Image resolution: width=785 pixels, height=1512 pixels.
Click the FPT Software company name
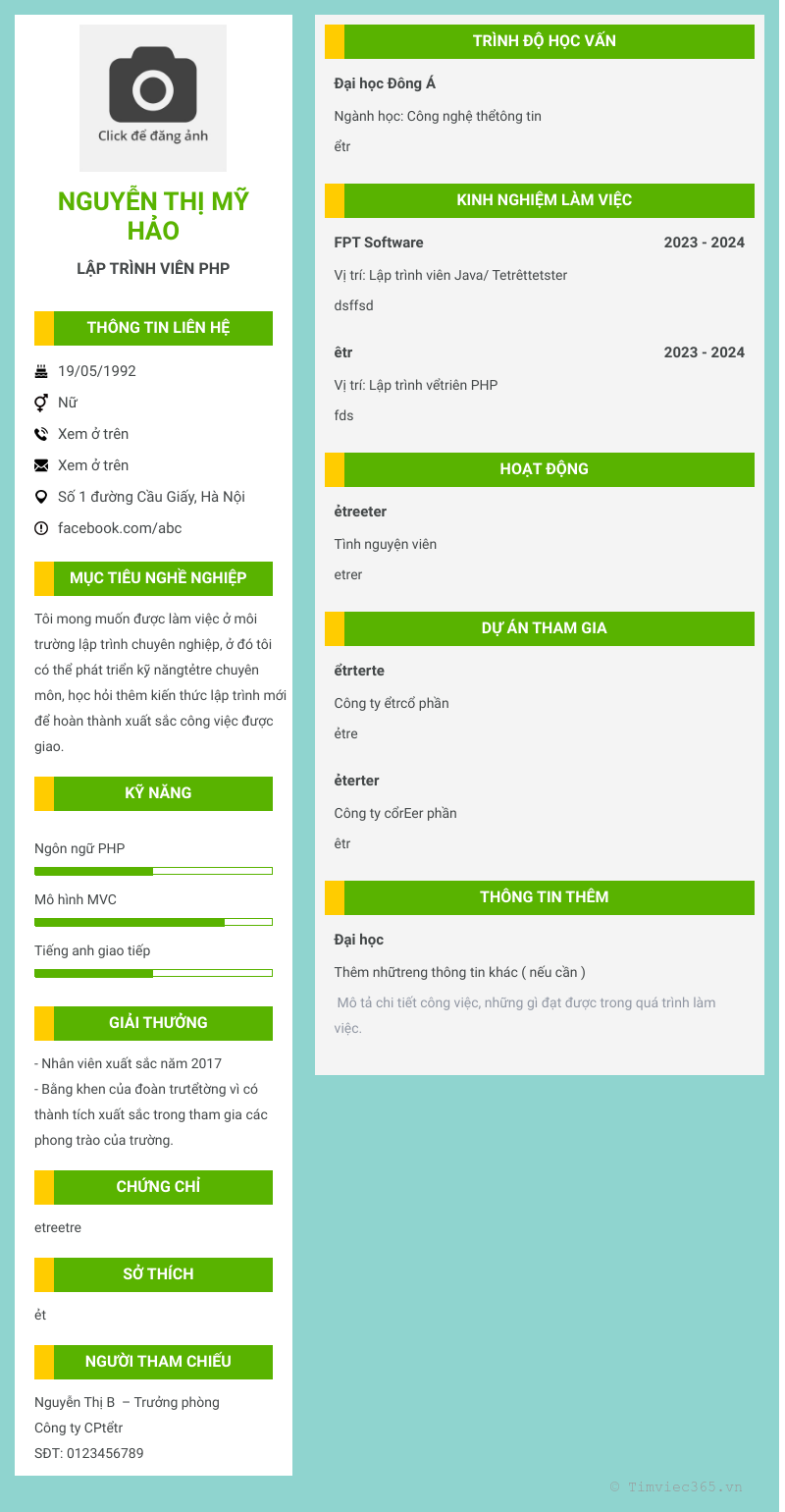coord(379,243)
